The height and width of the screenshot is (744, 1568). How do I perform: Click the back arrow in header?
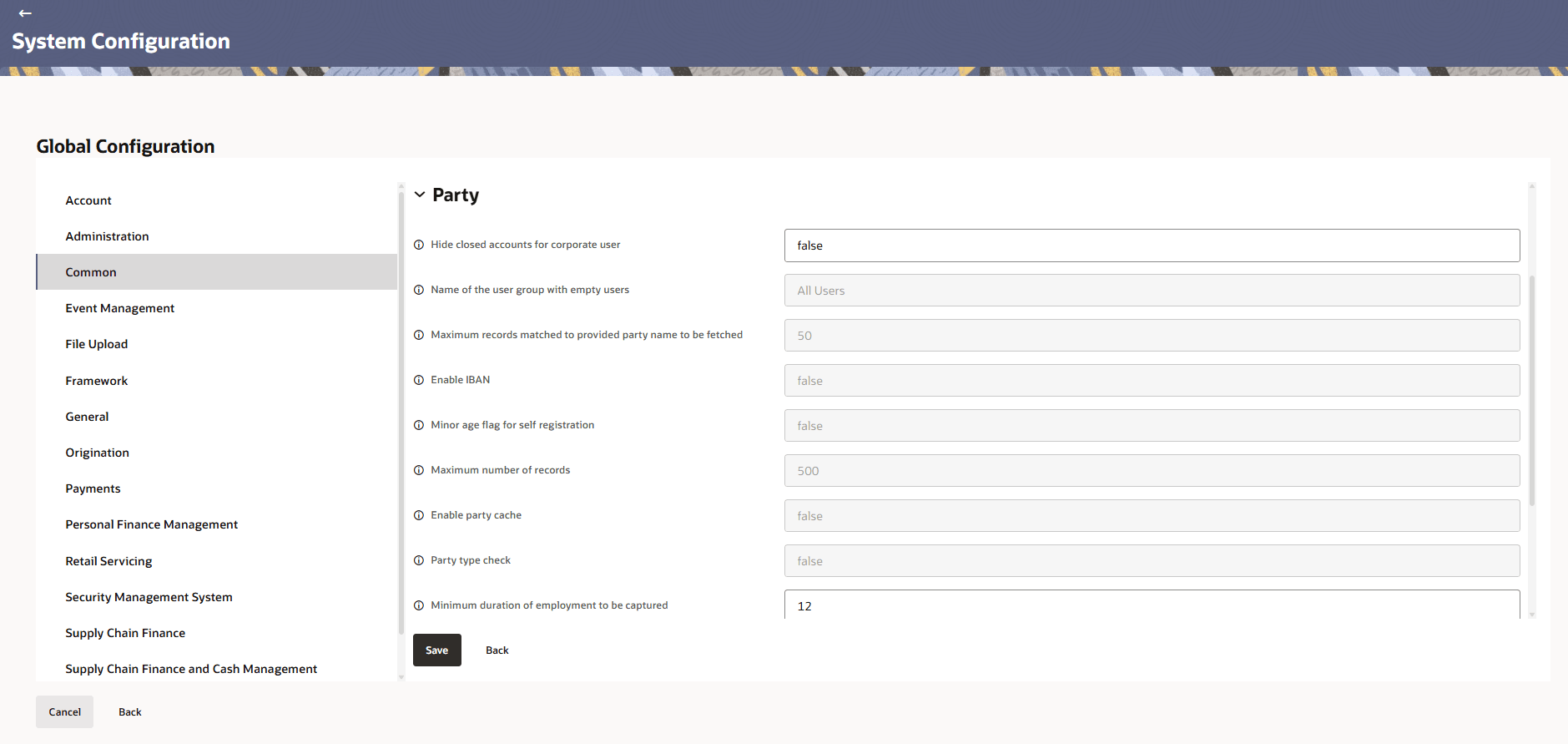[x=25, y=13]
